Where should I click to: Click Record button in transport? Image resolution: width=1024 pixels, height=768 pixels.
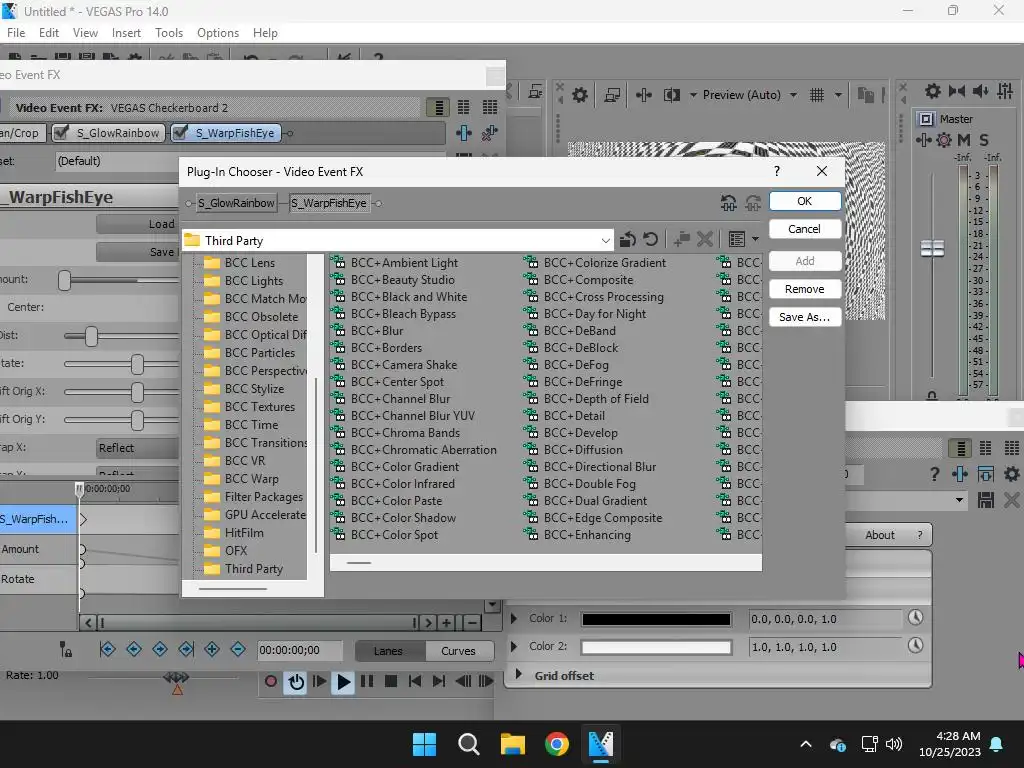coord(270,681)
